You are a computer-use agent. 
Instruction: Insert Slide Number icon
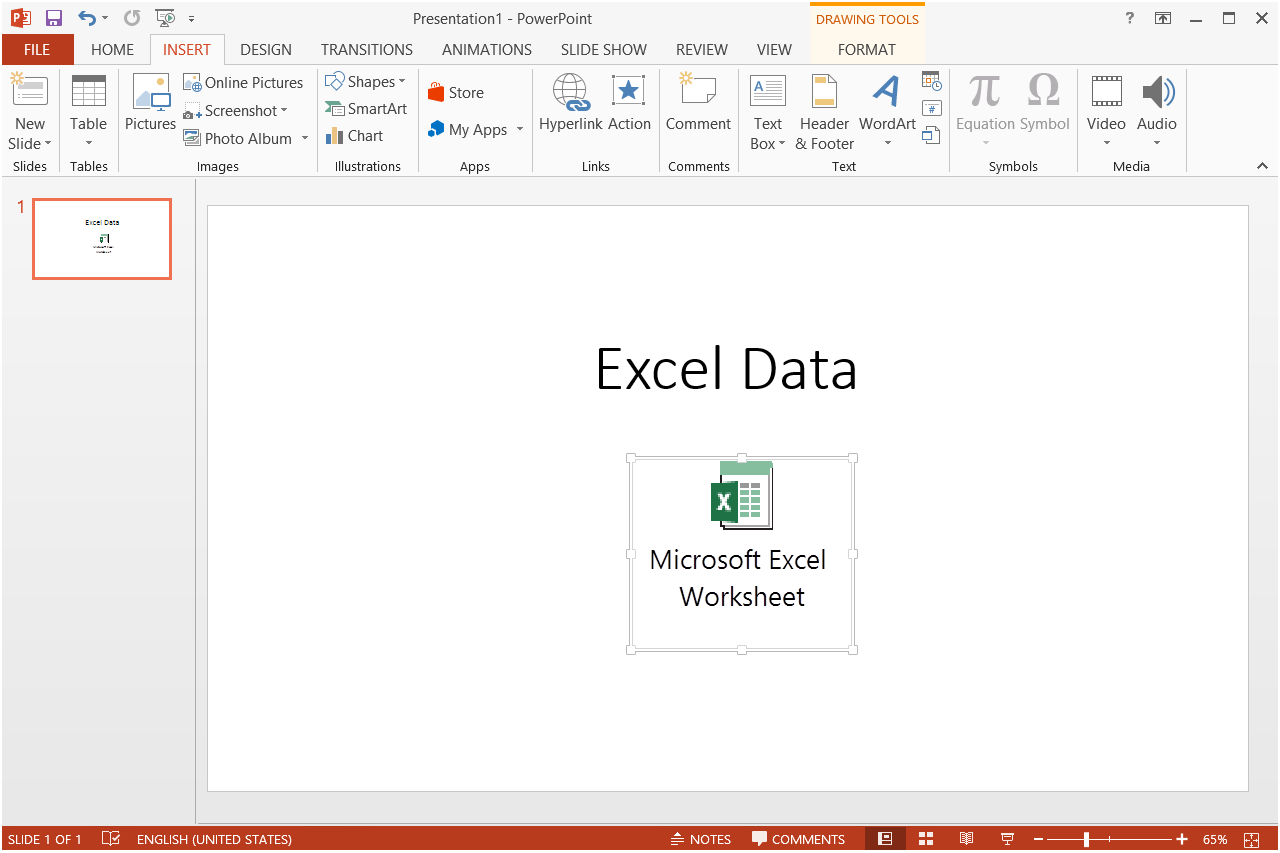click(931, 108)
